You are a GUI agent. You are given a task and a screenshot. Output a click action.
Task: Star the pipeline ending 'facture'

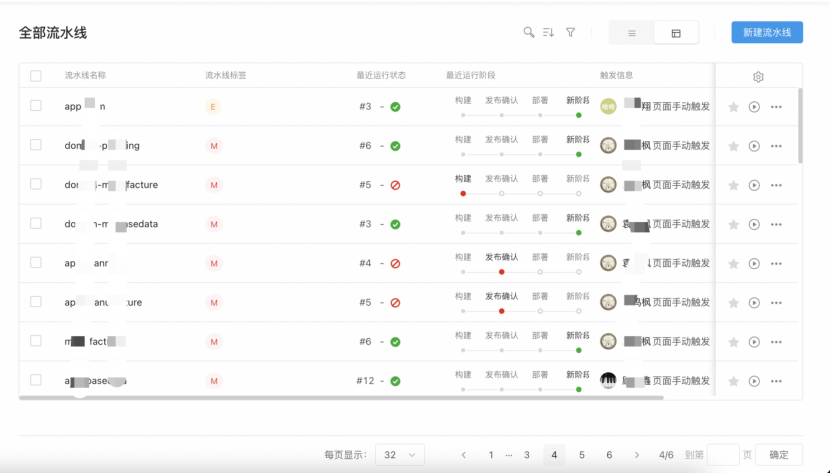[733, 185]
